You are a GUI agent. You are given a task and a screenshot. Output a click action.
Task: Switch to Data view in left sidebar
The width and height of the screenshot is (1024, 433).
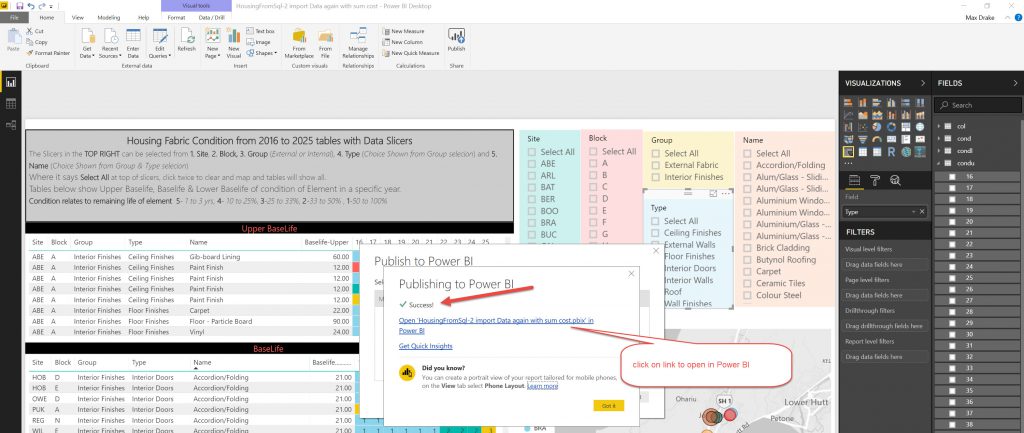pos(11,103)
